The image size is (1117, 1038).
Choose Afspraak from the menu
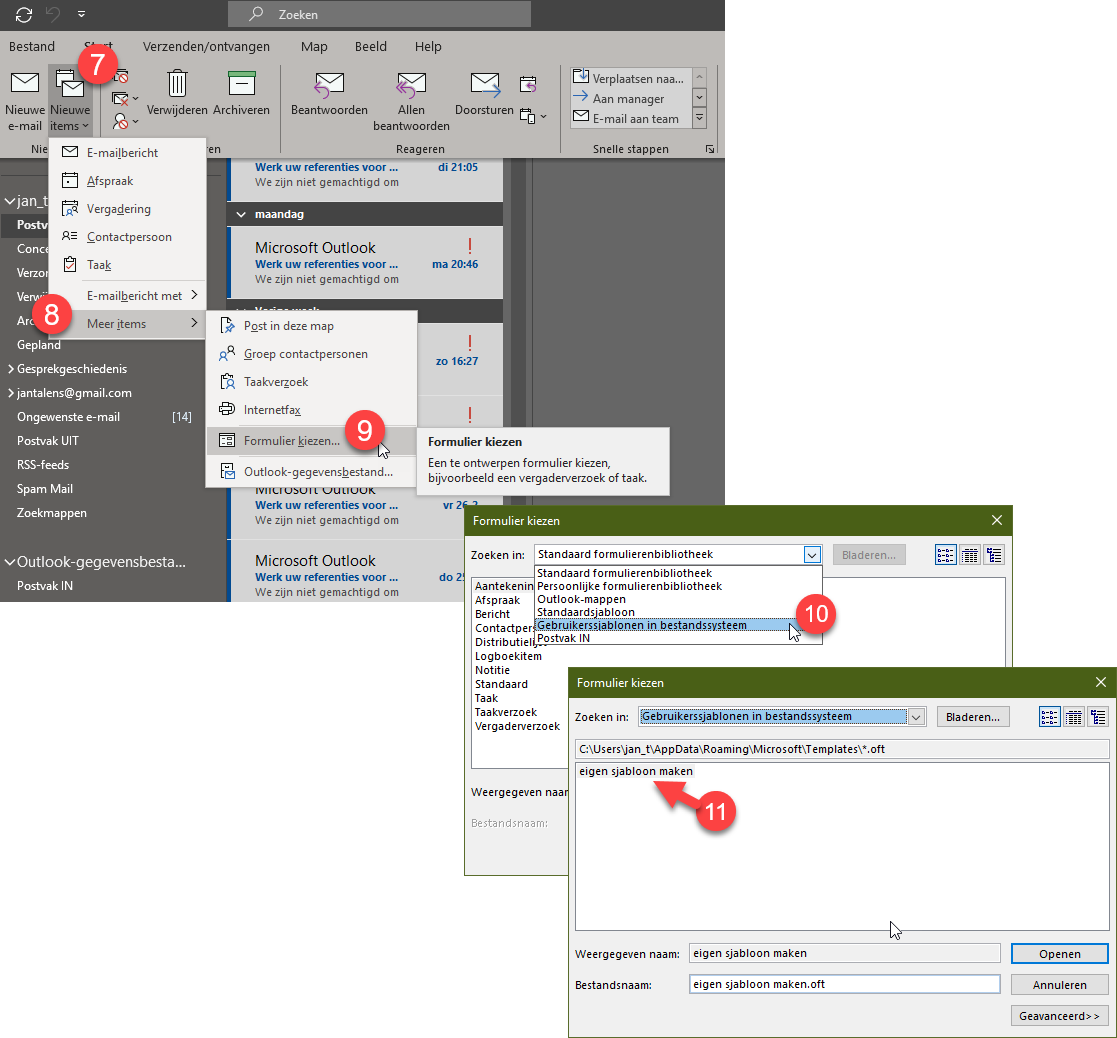click(127, 181)
